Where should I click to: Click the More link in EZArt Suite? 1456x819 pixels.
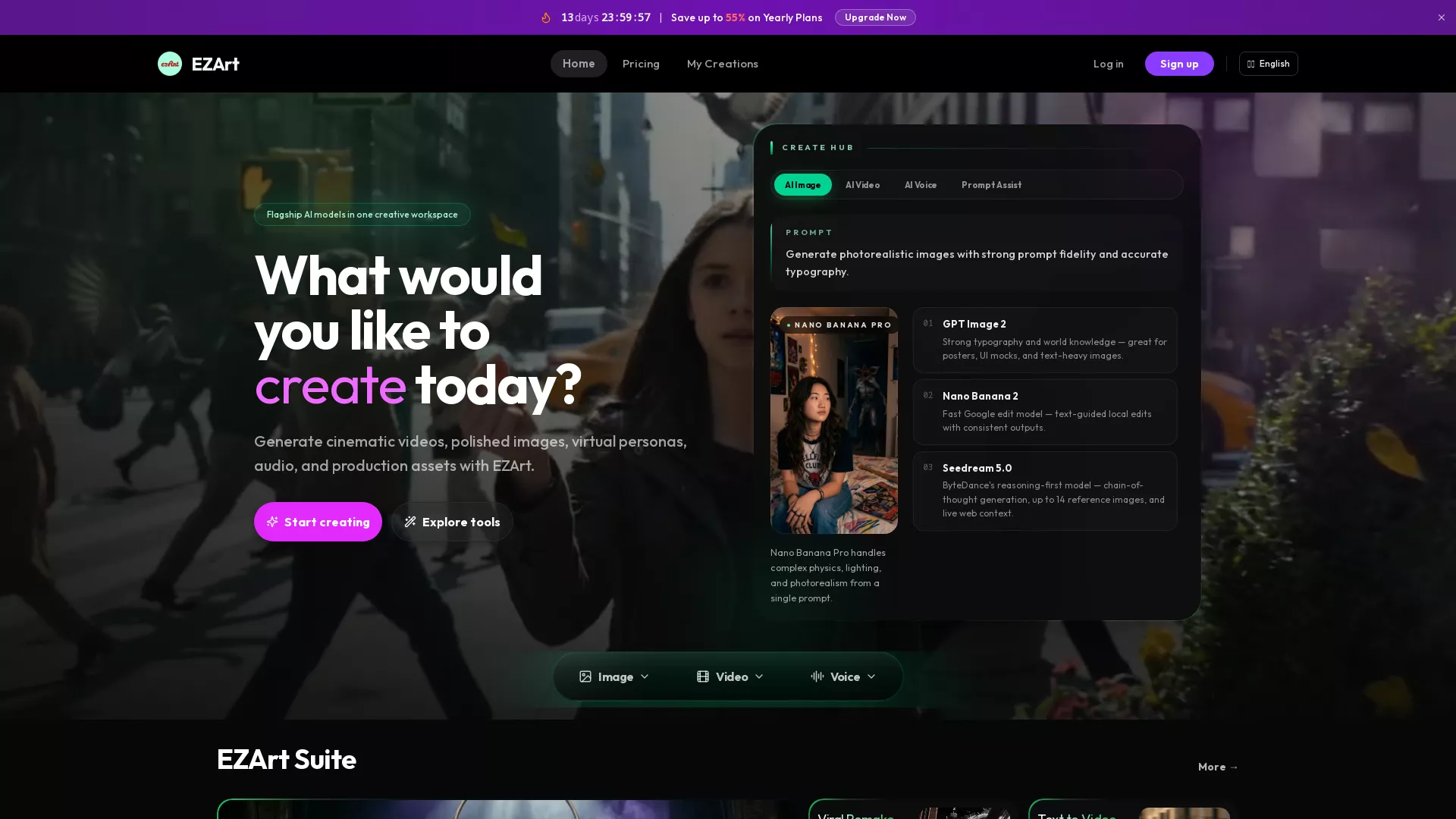pos(1218,767)
